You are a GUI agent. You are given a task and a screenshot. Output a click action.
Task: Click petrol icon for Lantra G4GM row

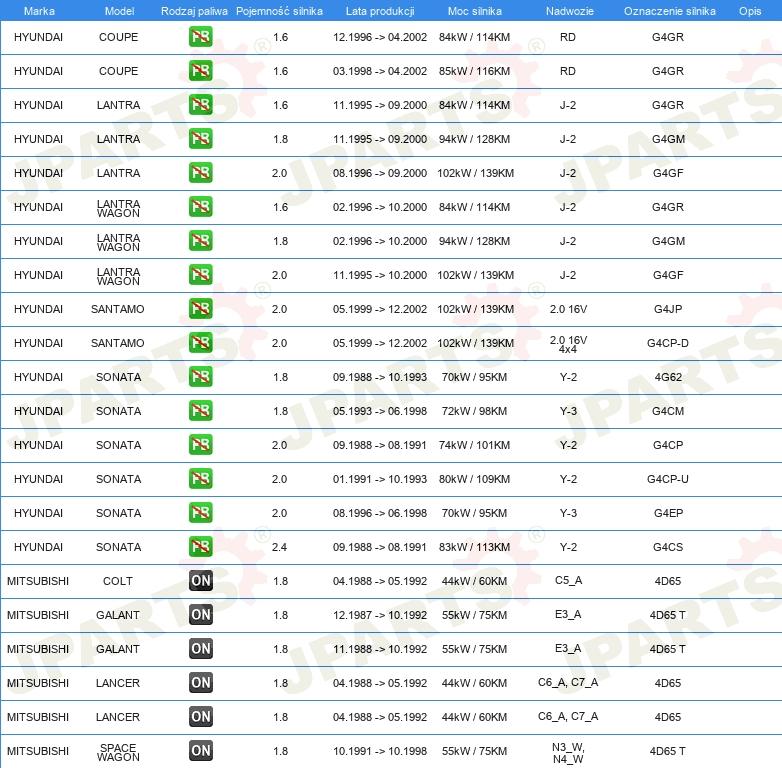click(x=200, y=139)
